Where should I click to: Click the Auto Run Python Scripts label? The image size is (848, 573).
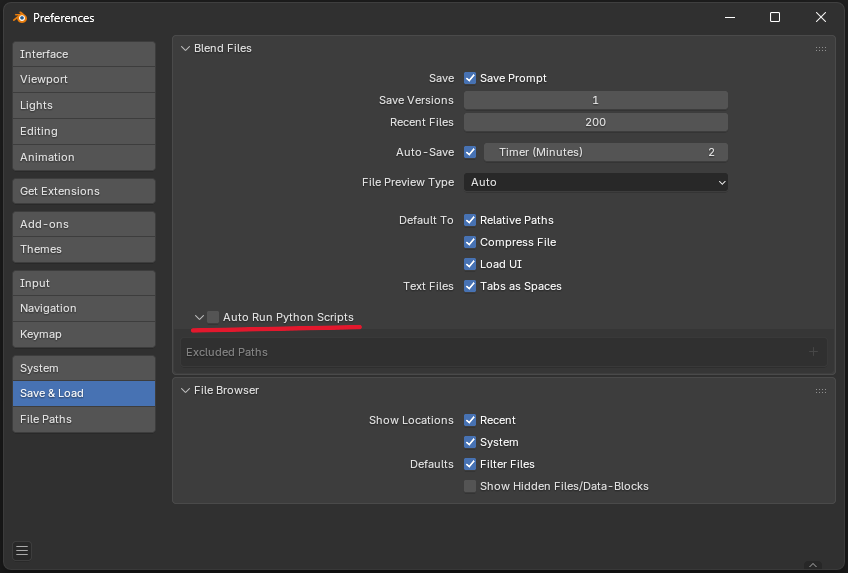click(288, 317)
